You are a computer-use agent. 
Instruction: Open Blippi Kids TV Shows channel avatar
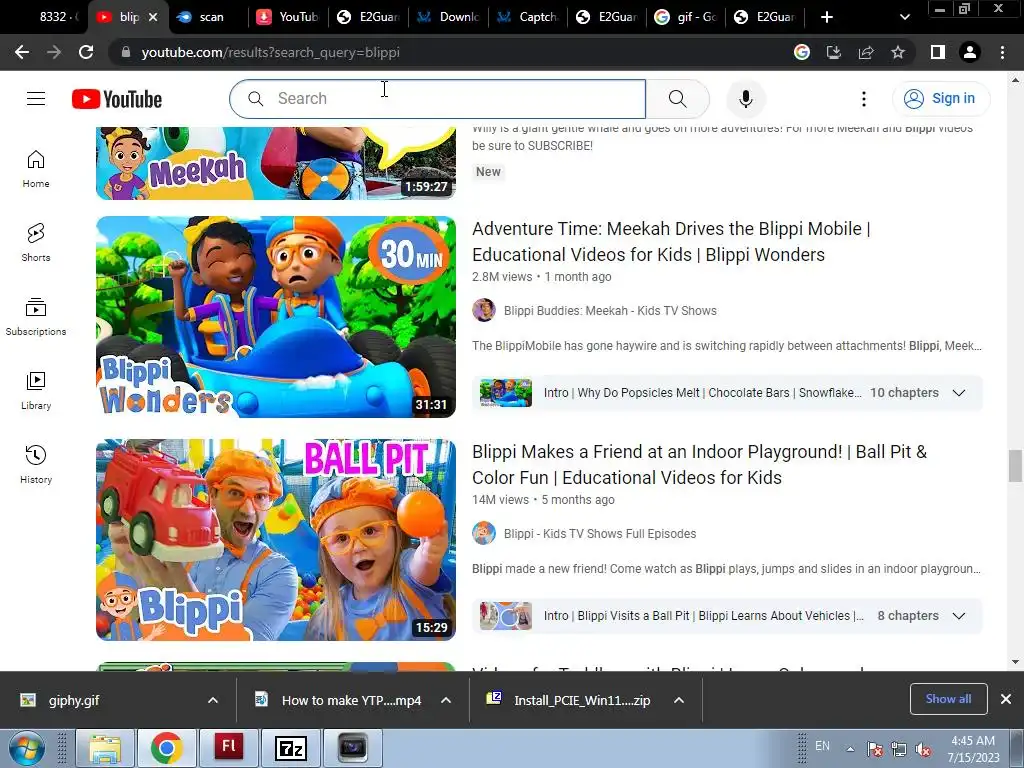(484, 533)
